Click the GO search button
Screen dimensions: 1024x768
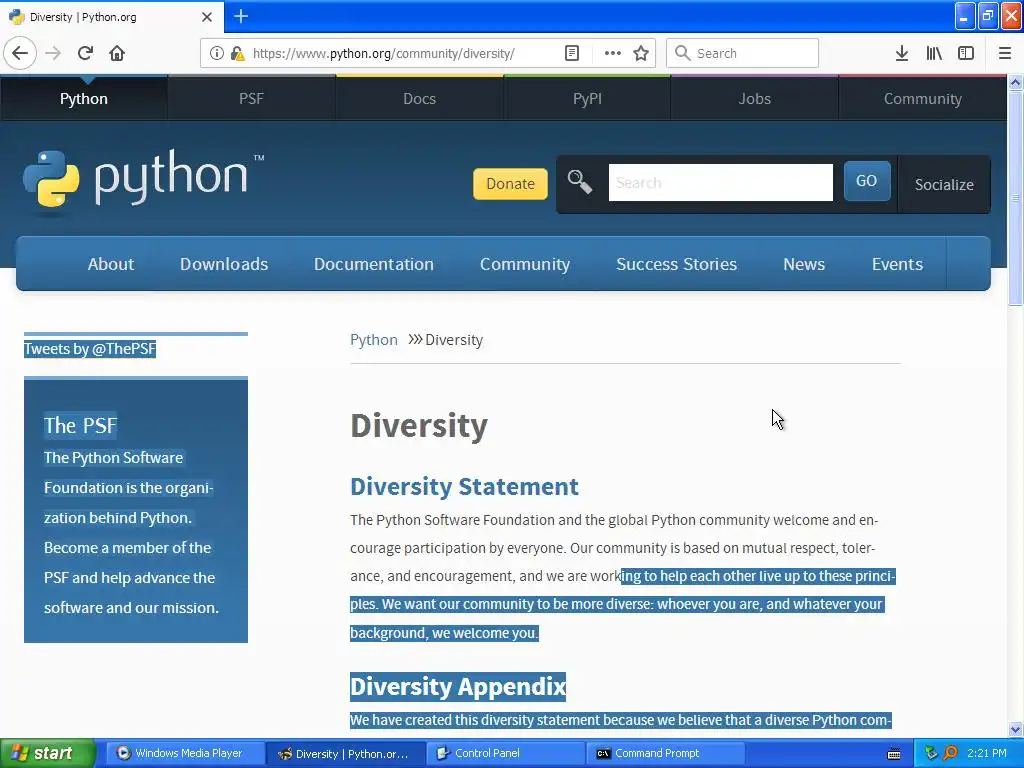point(867,181)
